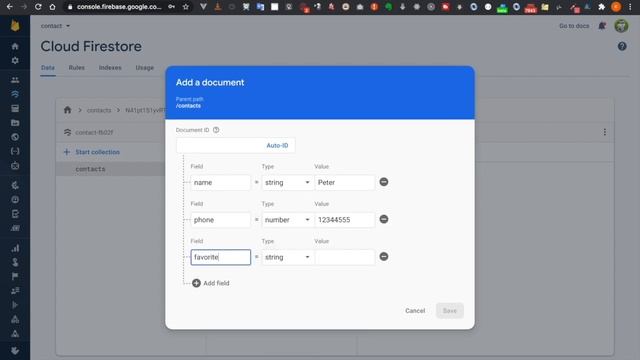Click Auto-ID to generate document ID

pyautogui.click(x=277, y=145)
